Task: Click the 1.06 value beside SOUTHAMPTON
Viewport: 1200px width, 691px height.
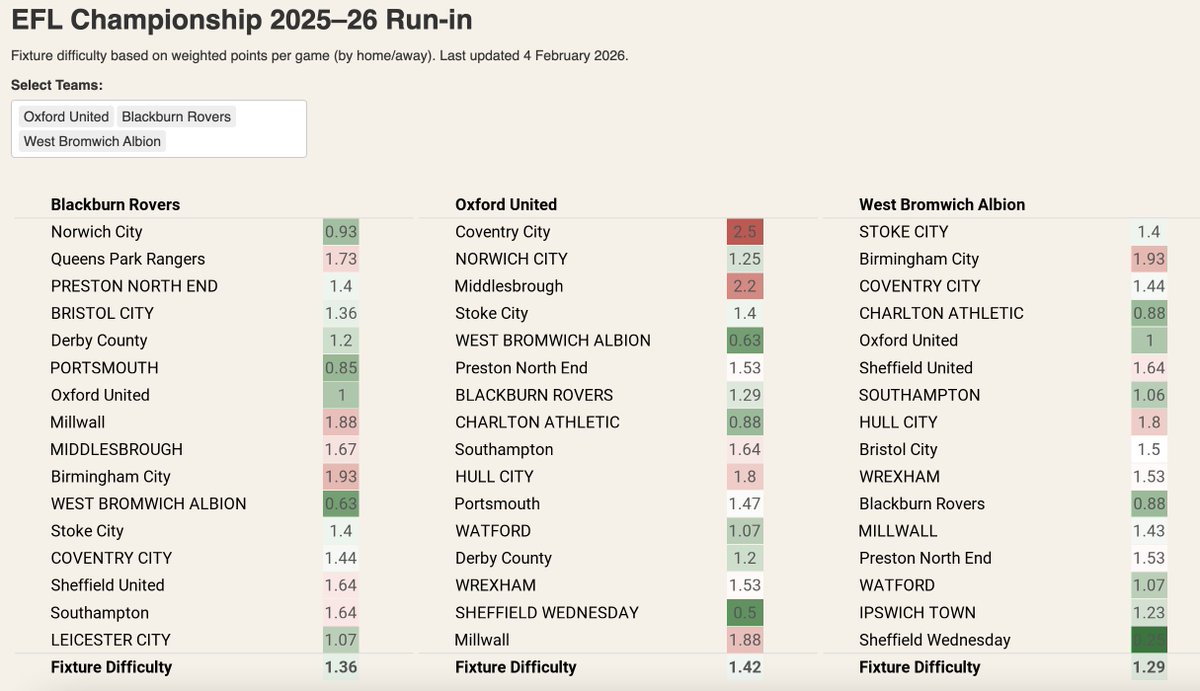Action: [x=1149, y=395]
